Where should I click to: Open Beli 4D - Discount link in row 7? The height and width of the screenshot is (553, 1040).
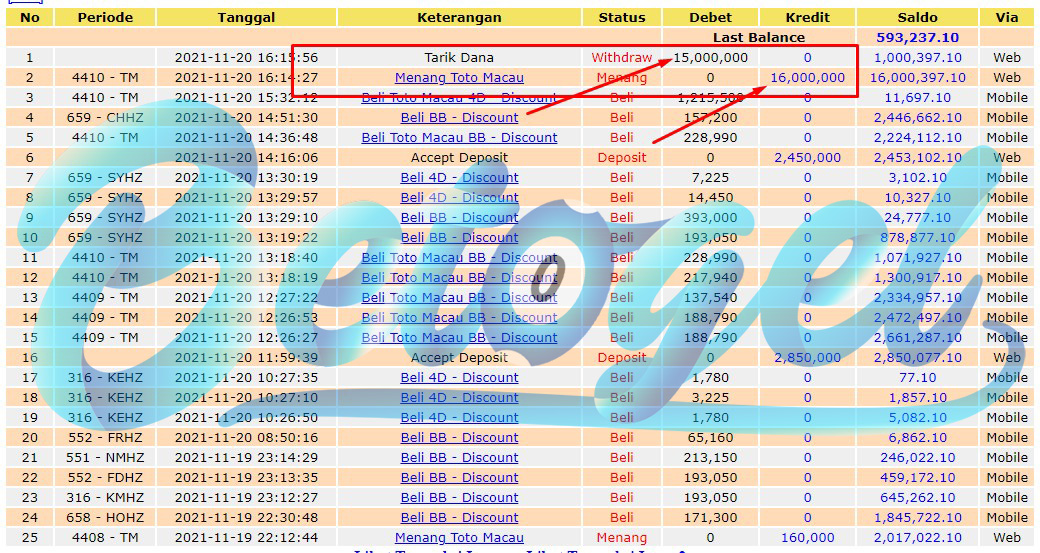tap(459, 177)
